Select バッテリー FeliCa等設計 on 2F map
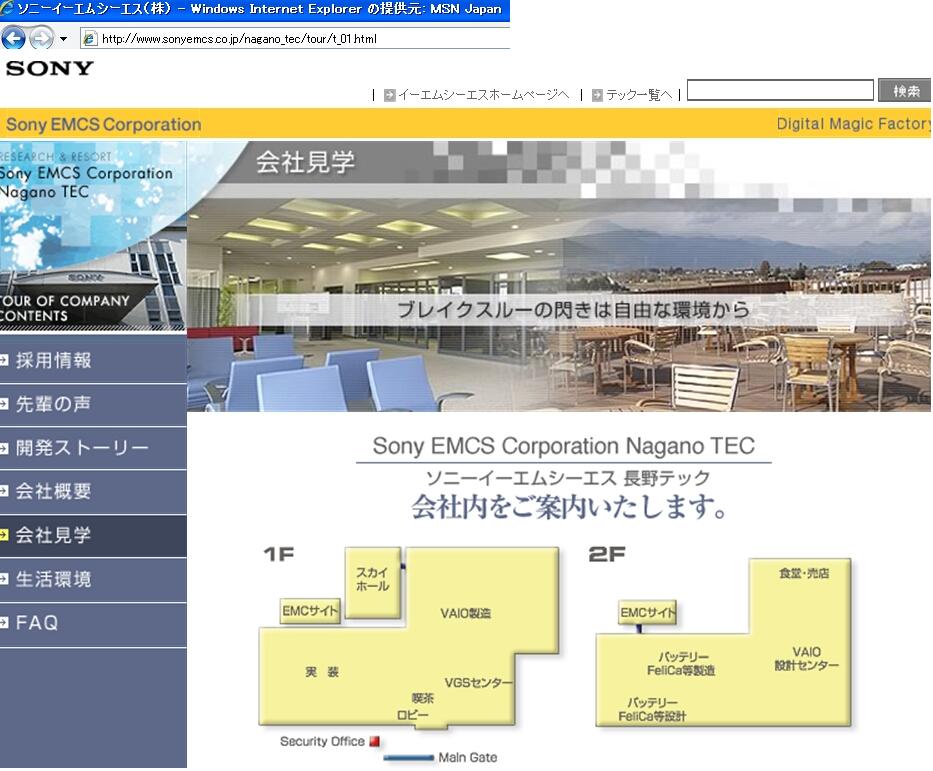Image resolution: width=933 pixels, height=771 pixels. coord(652,710)
